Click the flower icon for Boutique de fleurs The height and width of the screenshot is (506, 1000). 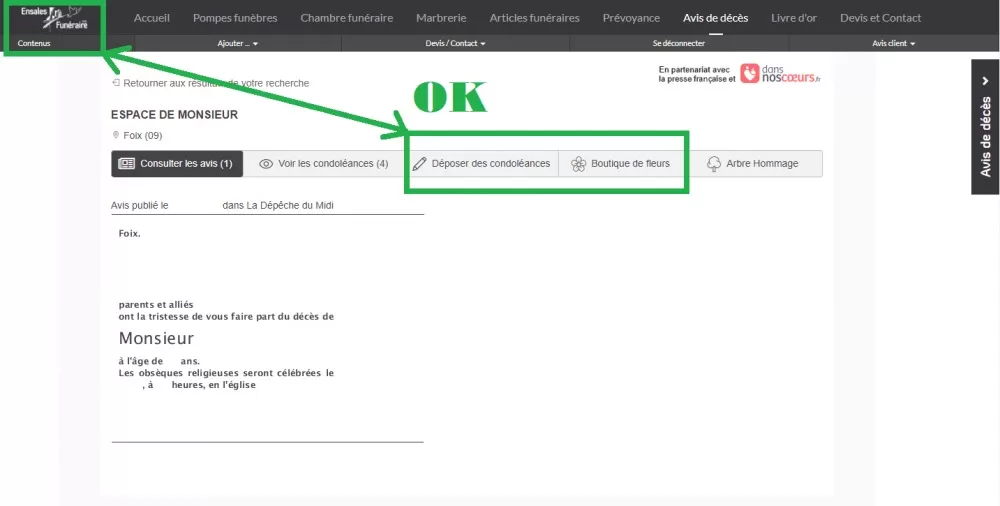point(578,164)
